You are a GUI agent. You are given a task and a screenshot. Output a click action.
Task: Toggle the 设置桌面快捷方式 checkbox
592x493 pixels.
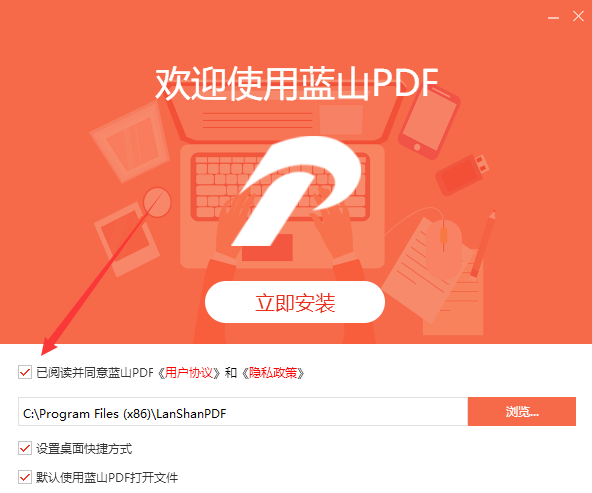pyautogui.click(x=25, y=448)
